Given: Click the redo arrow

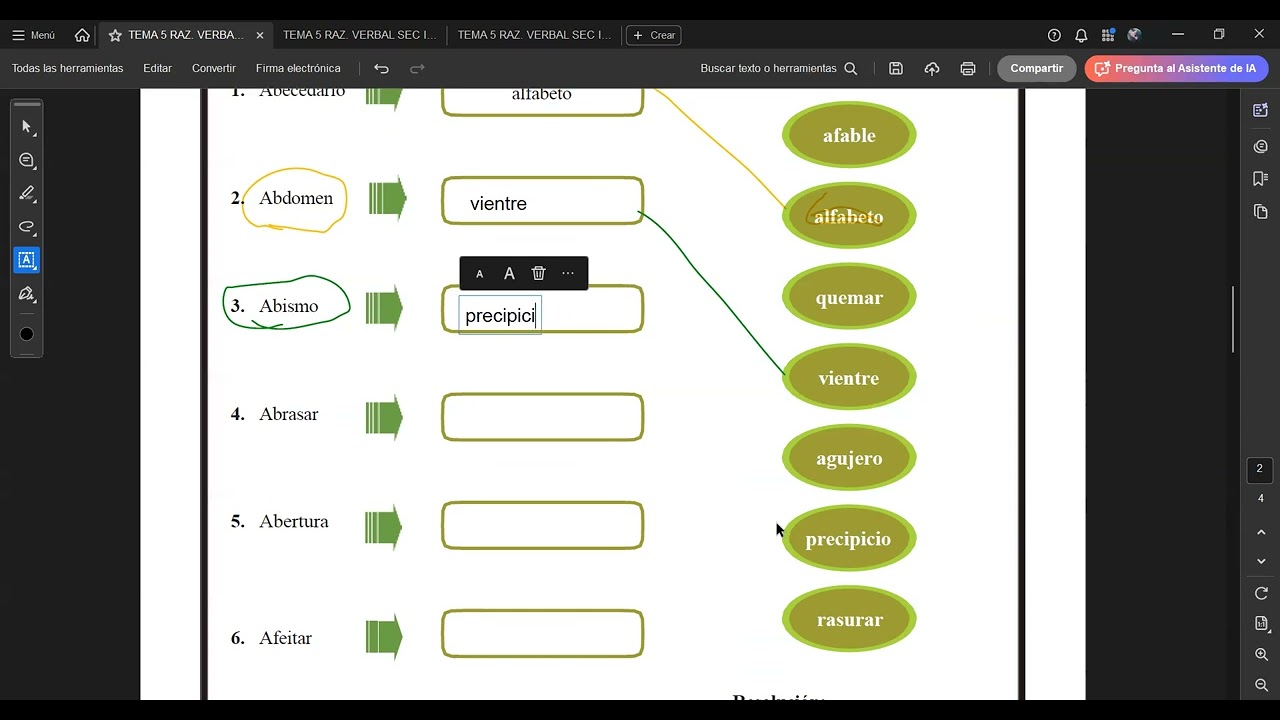Looking at the screenshot, I should pyautogui.click(x=417, y=68).
